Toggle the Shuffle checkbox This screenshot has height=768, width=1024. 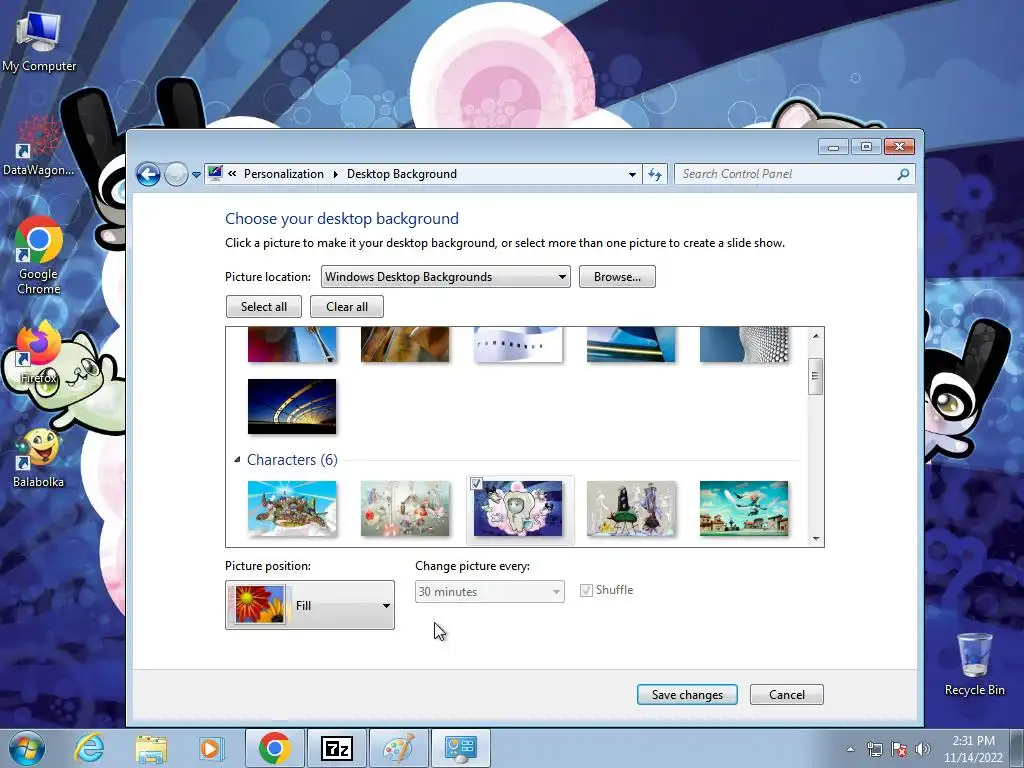coord(586,590)
